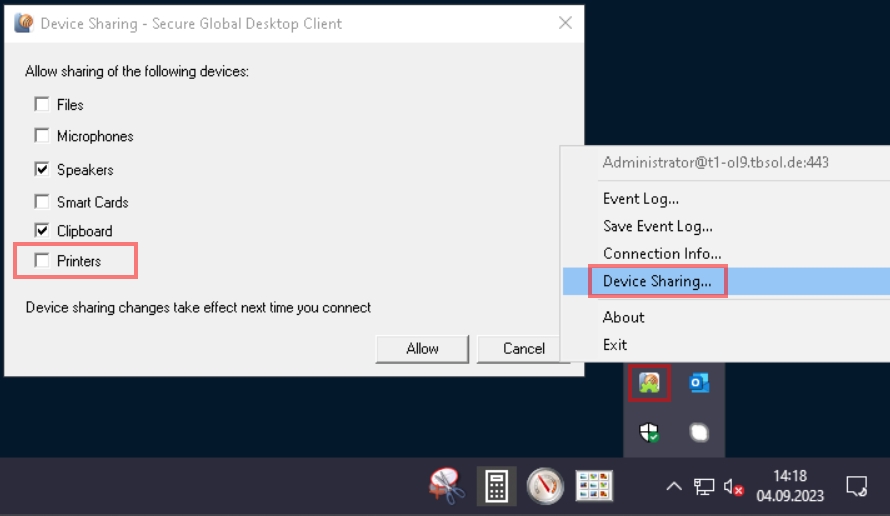Click the muted speaker volume icon

733,487
